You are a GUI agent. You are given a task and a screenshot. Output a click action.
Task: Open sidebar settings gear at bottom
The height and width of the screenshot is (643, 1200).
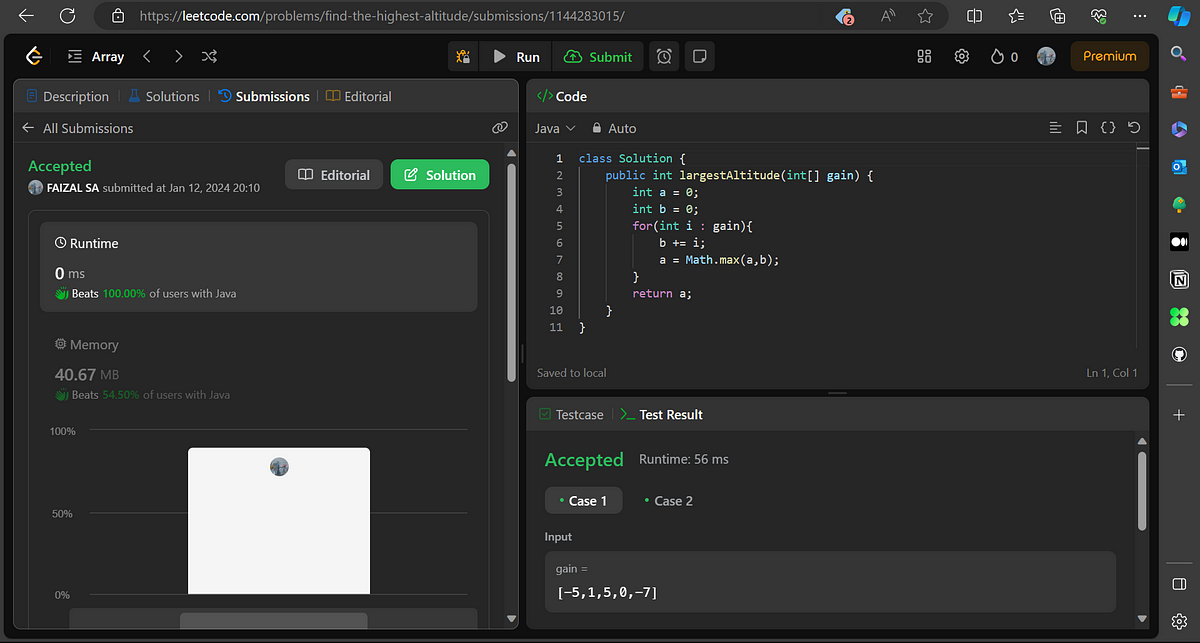(1179, 622)
